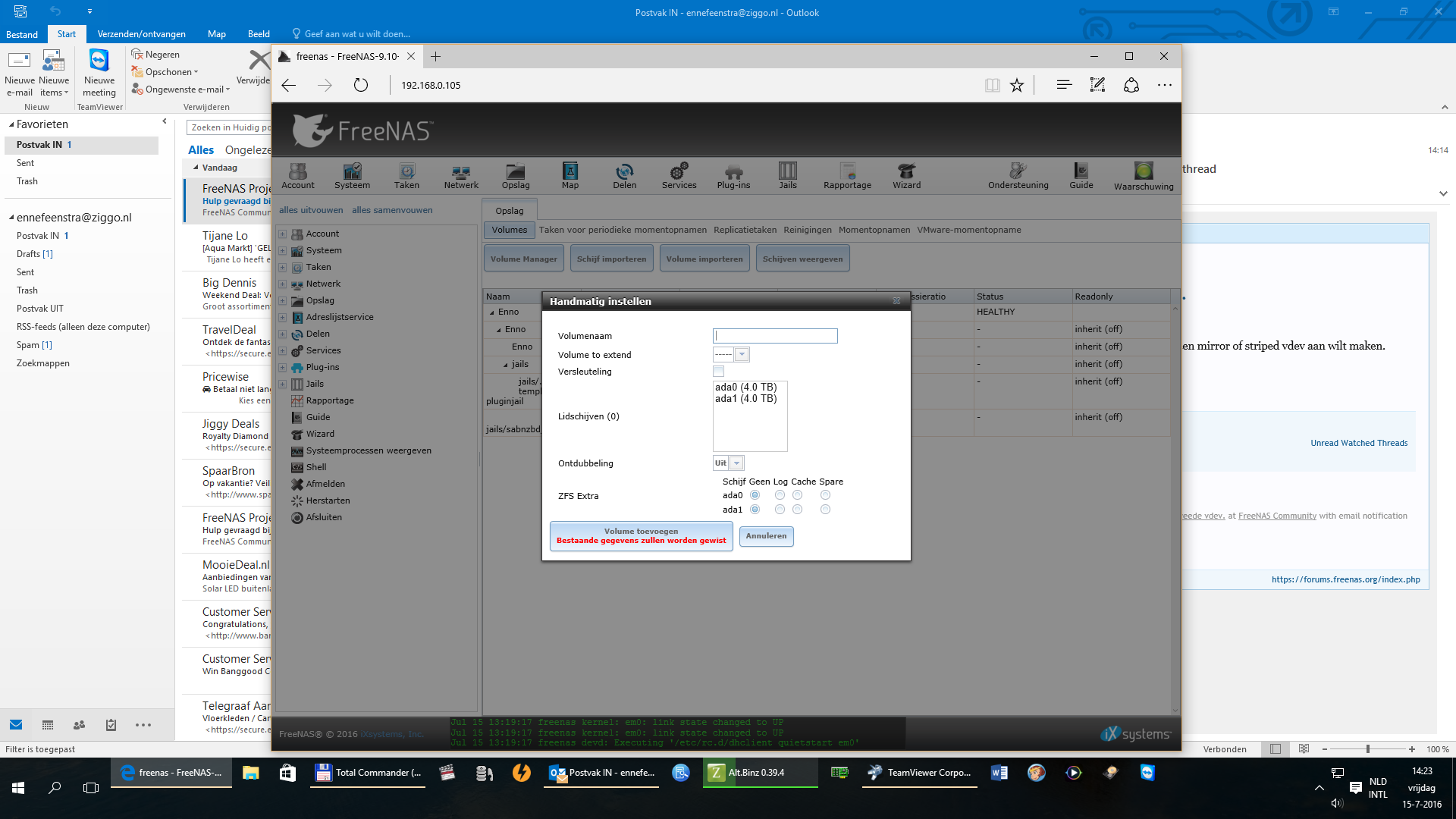
Task: Open Windows Start menu
Action: 18,788
